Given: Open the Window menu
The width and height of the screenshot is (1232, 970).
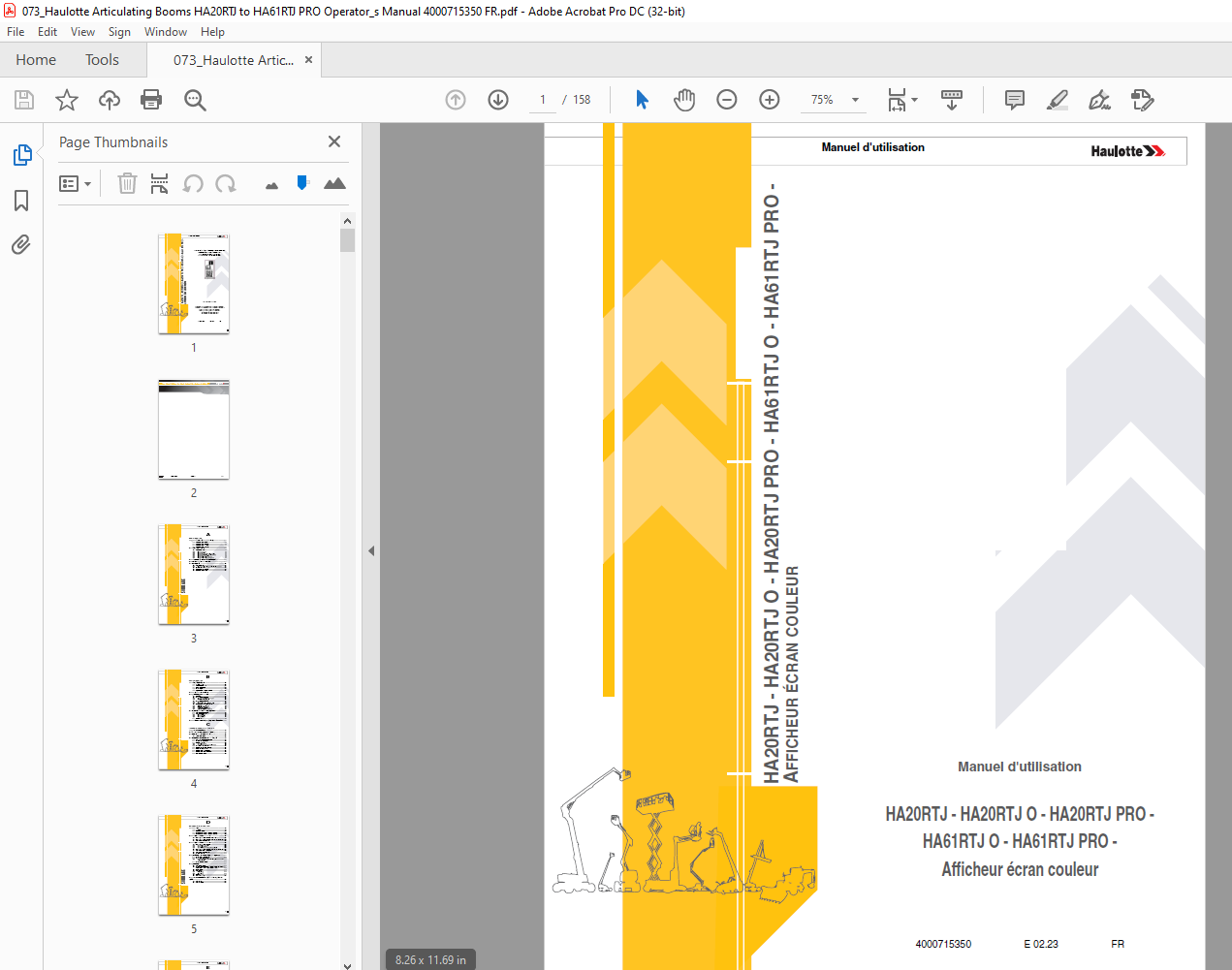Looking at the screenshot, I should coord(166,32).
